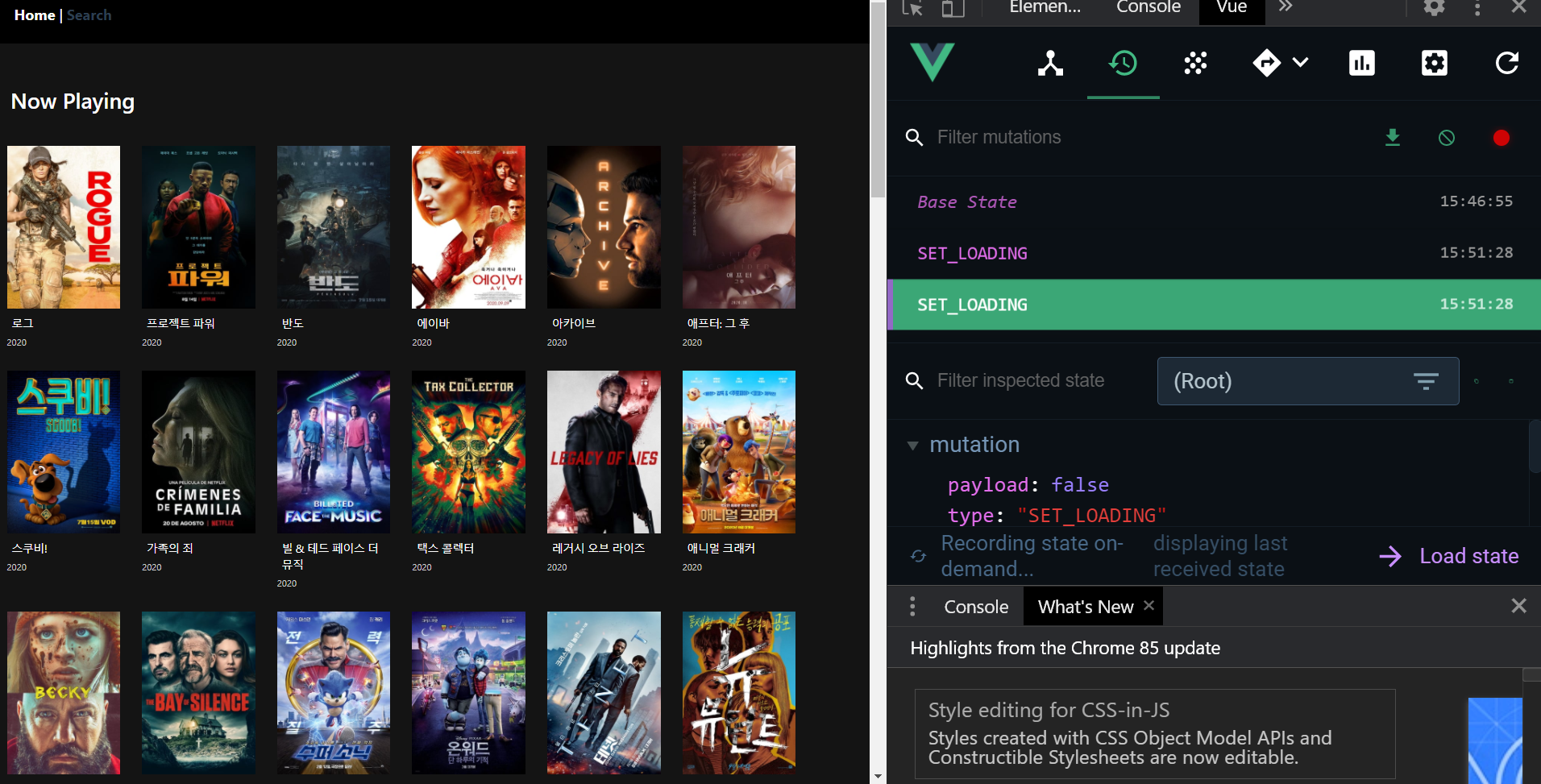Open the 스쿠비! Scoob poster
The width and height of the screenshot is (1541, 784).
click(64, 452)
